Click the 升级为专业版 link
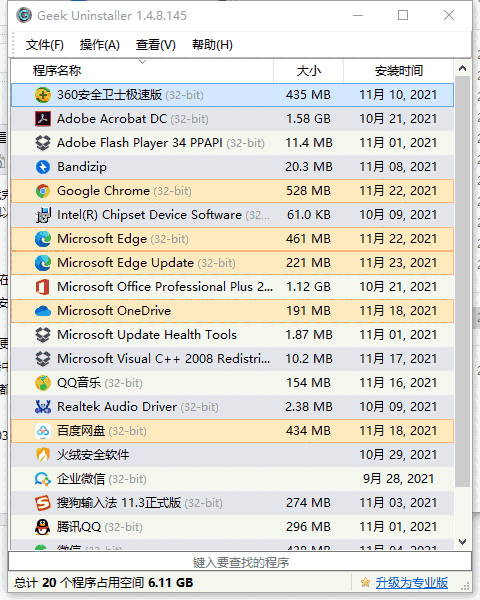 tap(411, 583)
